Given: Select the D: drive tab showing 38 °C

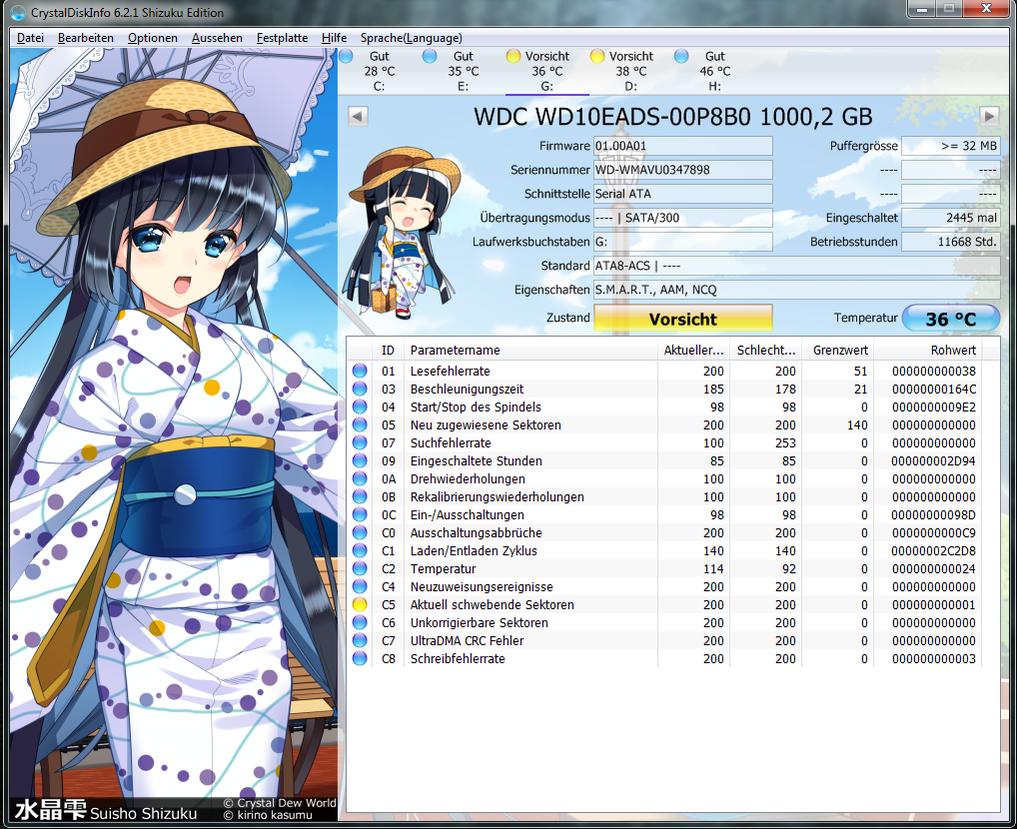Looking at the screenshot, I should (630, 71).
